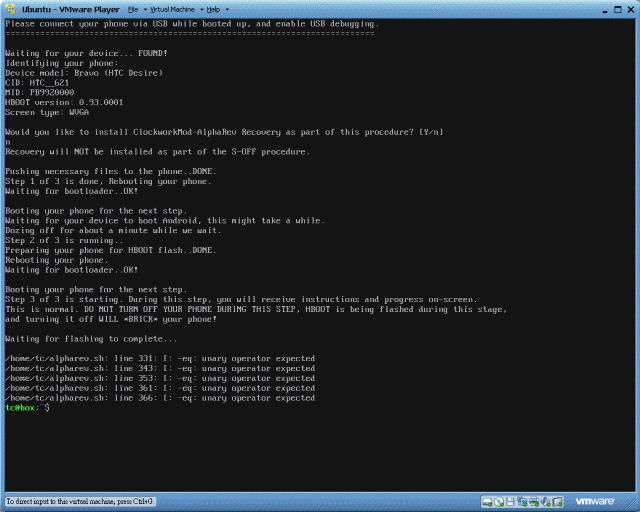Click 'Preparing your phone for HBOOT flash..DONE.'
This screenshot has width=640, height=512.
pyautogui.click(x=111, y=250)
